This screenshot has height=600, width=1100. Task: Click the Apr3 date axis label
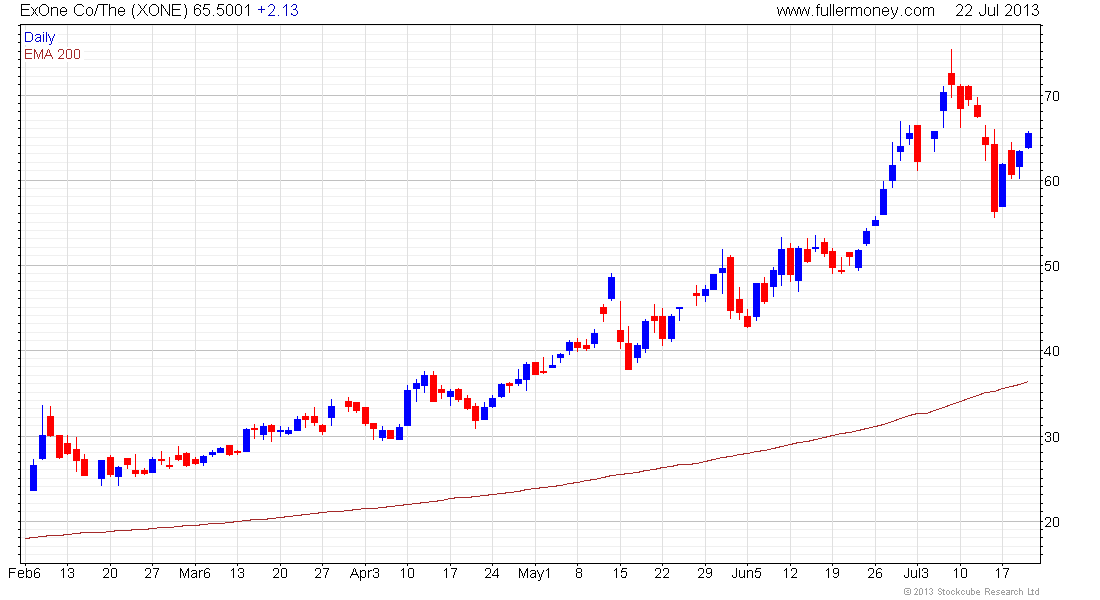click(364, 573)
